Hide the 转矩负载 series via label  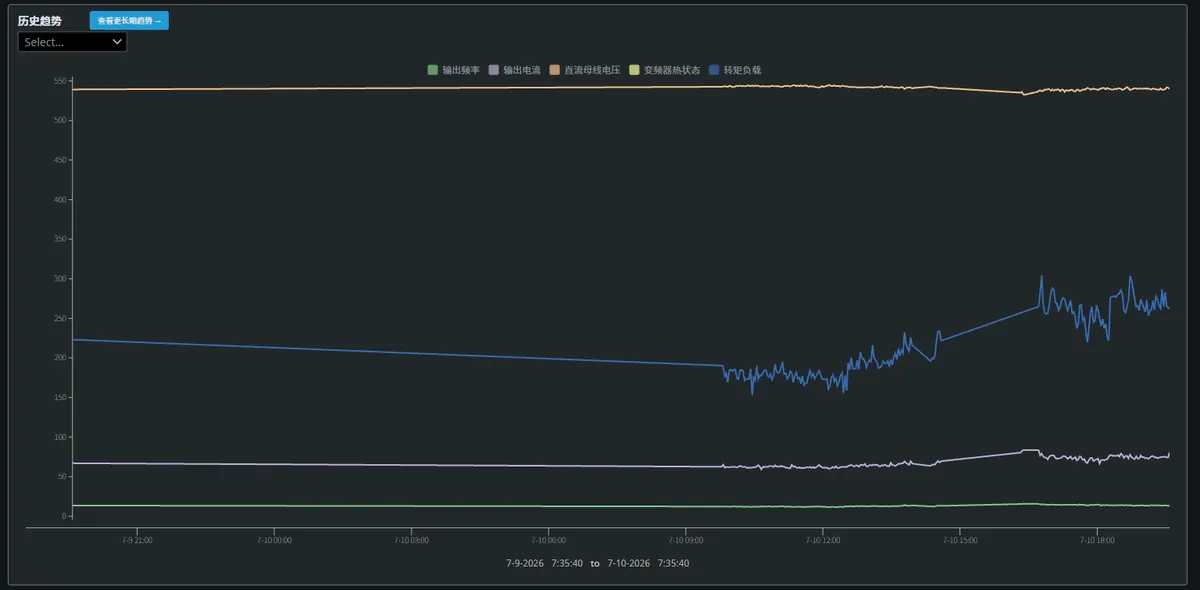[742, 70]
